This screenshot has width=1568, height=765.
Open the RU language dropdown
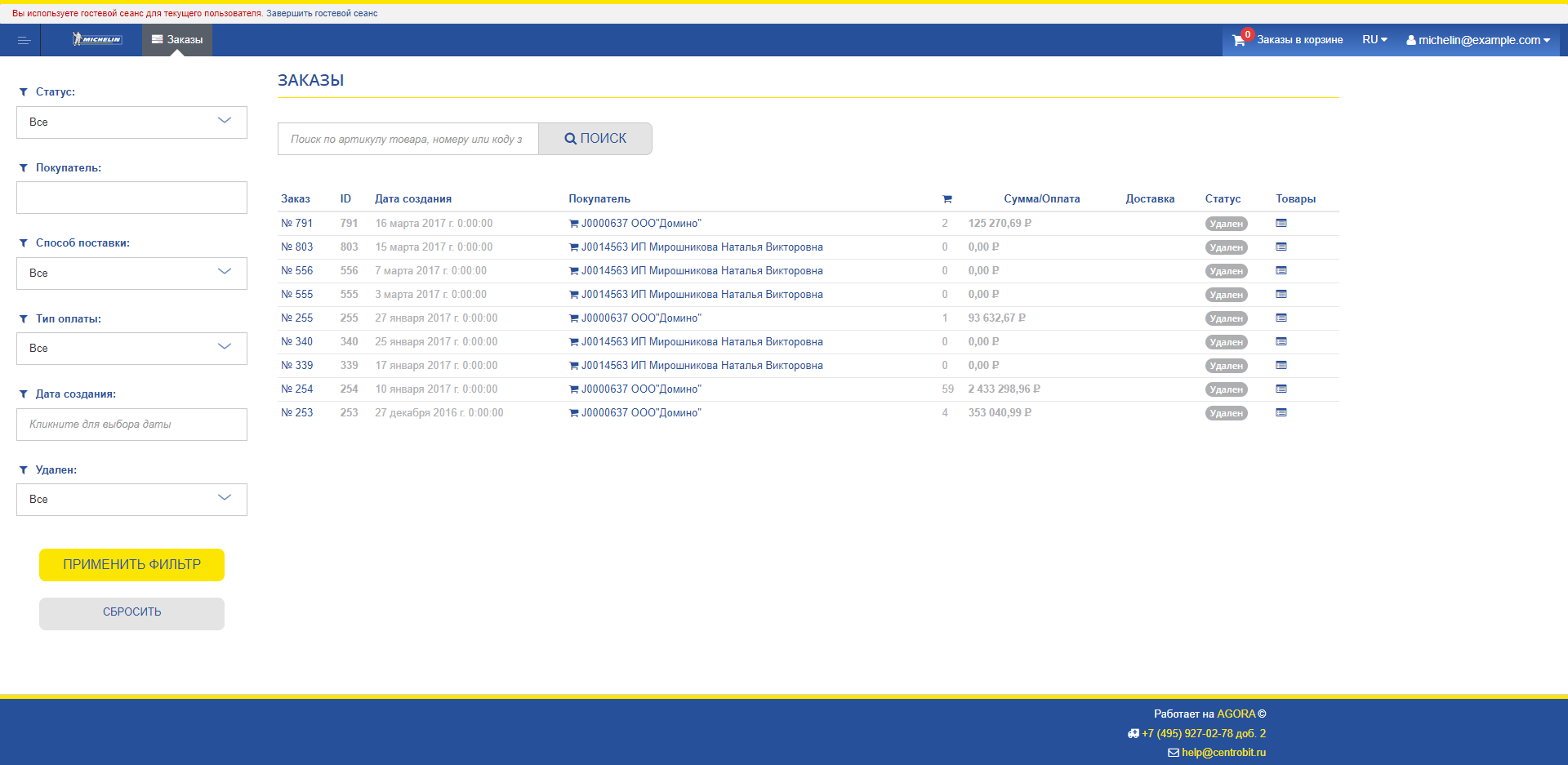point(1374,40)
